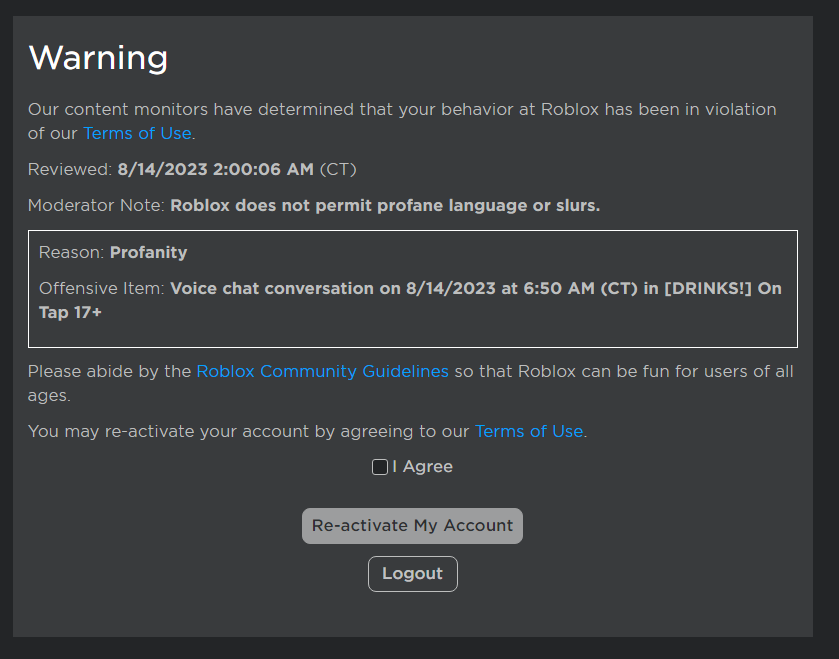
Task: Click the Offensive Item voice chat description
Action: (x=410, y=300)
